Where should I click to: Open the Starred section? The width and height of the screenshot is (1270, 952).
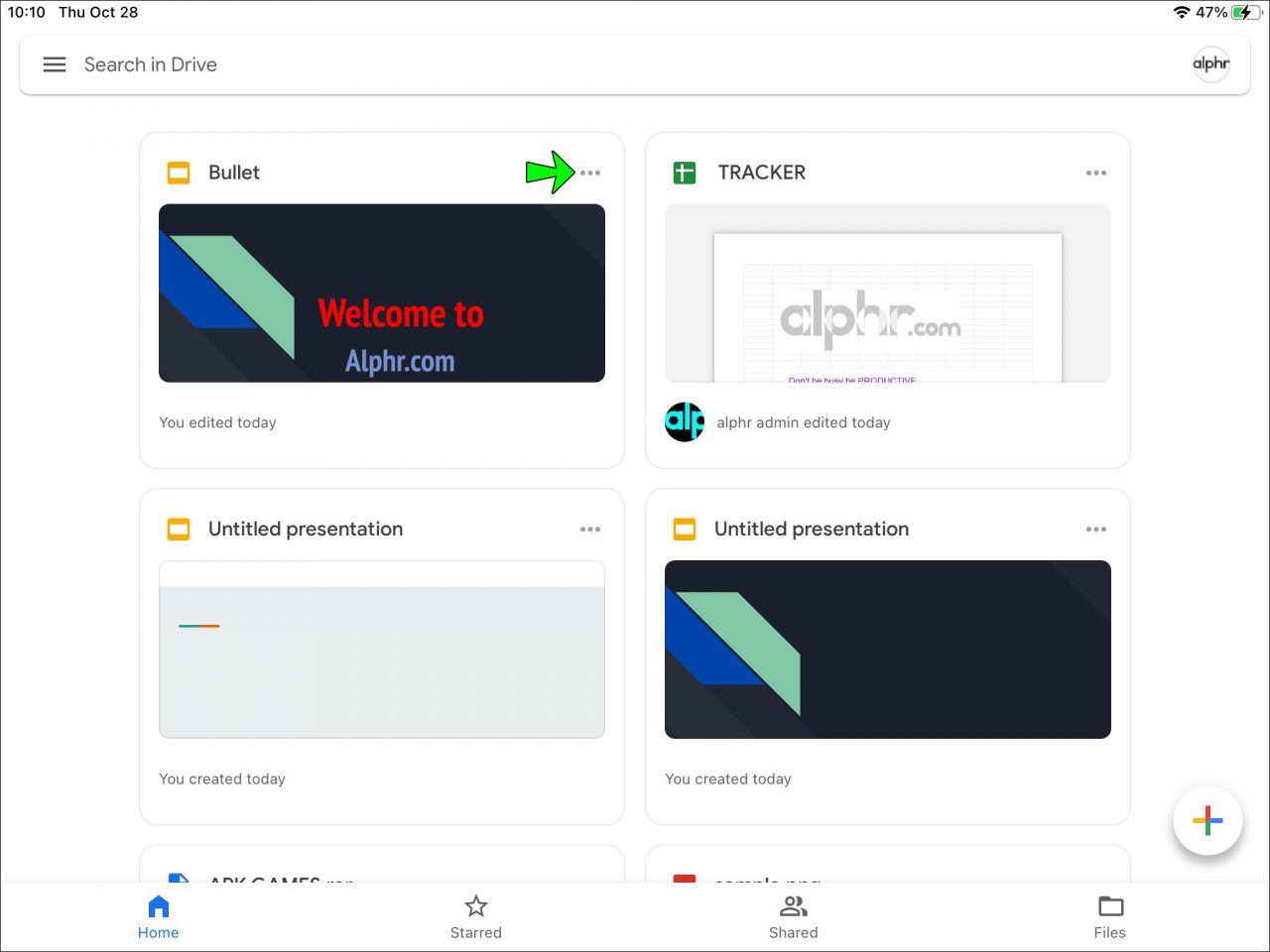point(475,915)
